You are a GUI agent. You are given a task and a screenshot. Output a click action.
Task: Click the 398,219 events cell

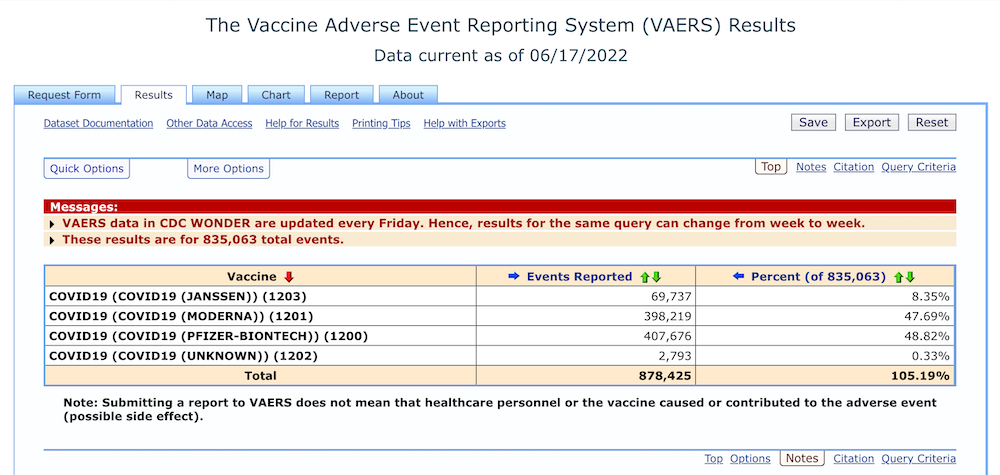coord(585,316)
